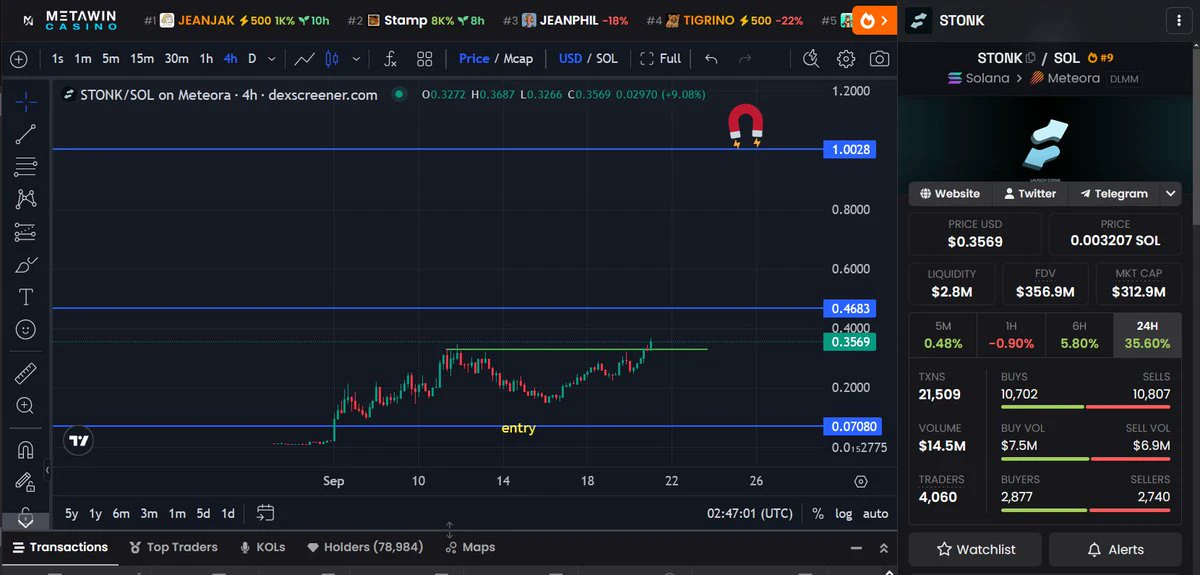The image size is (1200, 575).
Task: Set the 1m timeframe
Action: [83, 59]
